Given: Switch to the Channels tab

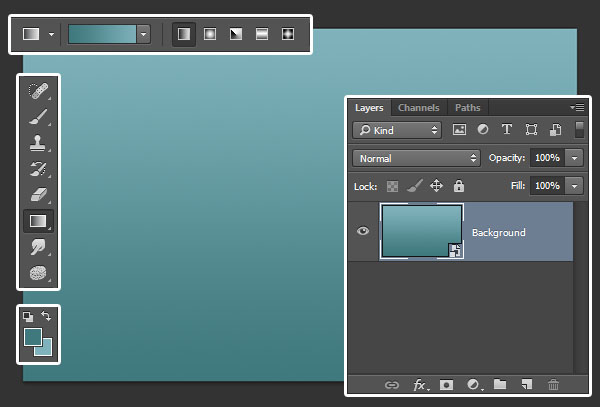Looking at the screenshot, I should (x=418, y=107).
